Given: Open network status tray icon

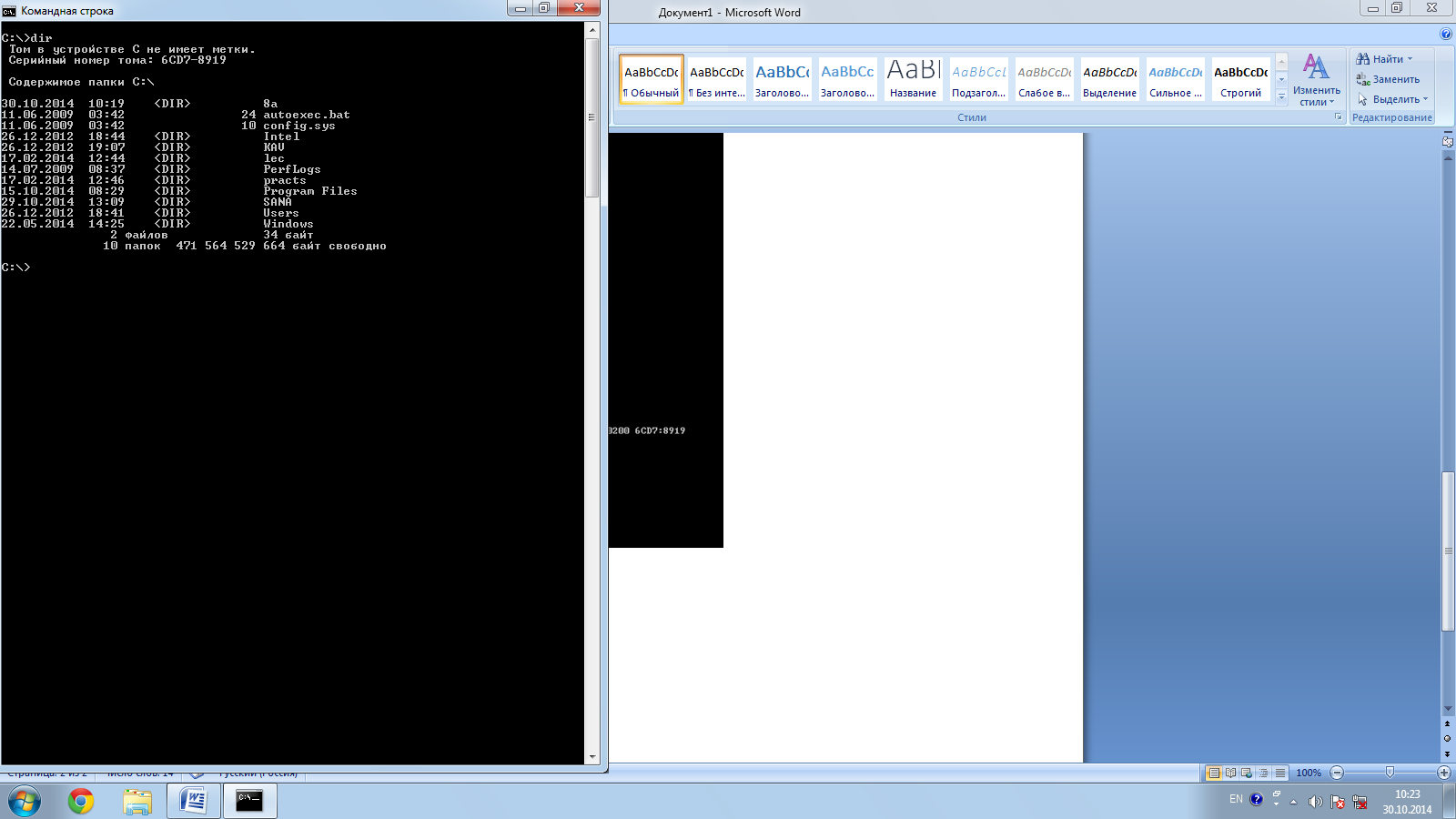Looking at the screenshot, I should (x=1360, y=802).
